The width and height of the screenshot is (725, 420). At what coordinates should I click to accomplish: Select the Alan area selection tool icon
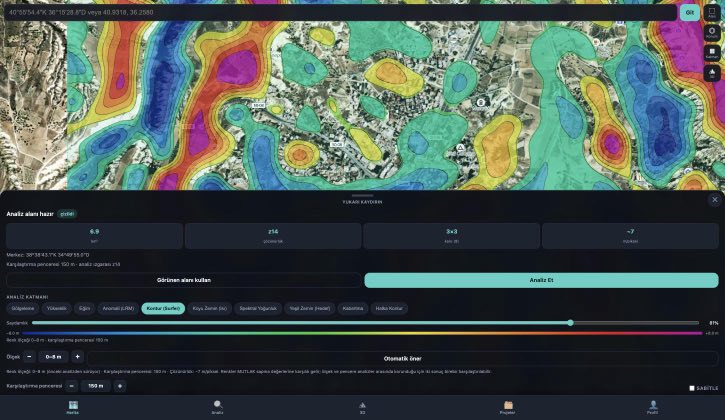[712, 12]
